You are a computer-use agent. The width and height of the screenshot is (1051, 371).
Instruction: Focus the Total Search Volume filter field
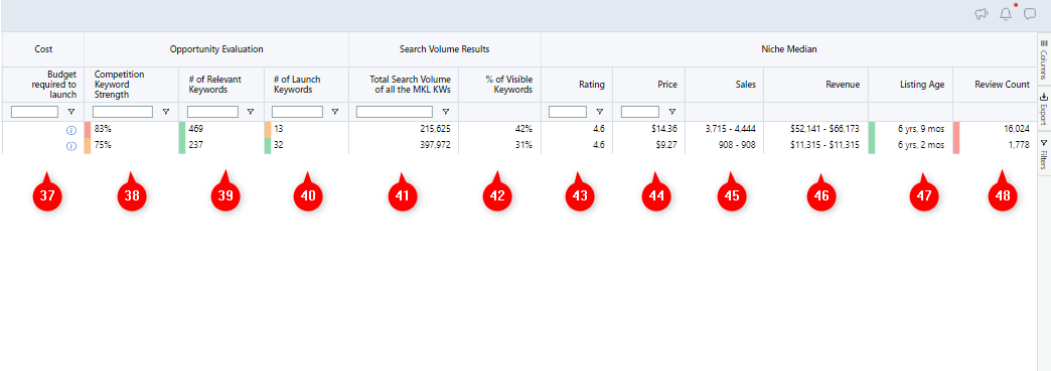click(x=395, y=112)
